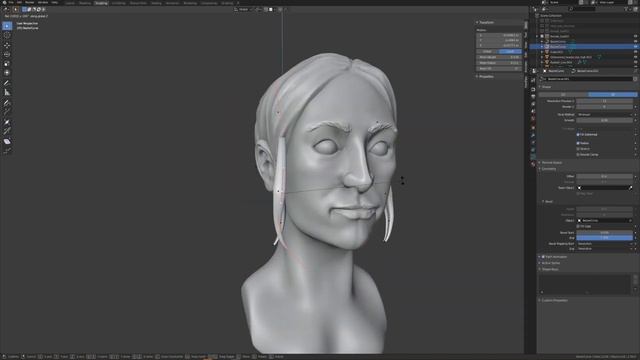Image resolution: width=640 pixels, height=360 pixels.
Task: Open the Window menu
Action: [42, 2]
